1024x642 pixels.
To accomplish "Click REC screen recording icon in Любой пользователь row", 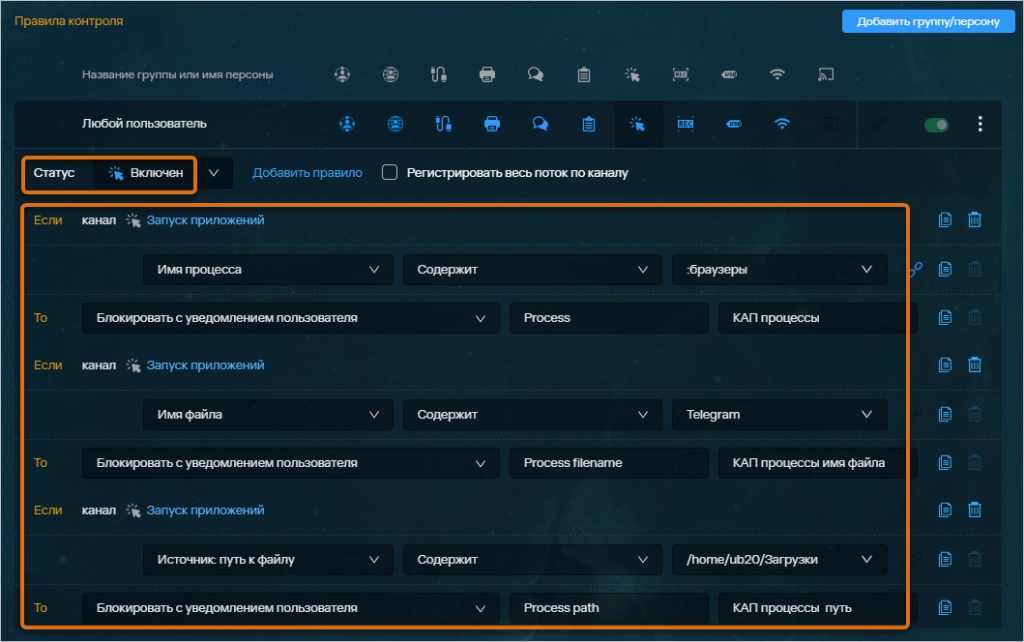I will (x=685, y=124).
